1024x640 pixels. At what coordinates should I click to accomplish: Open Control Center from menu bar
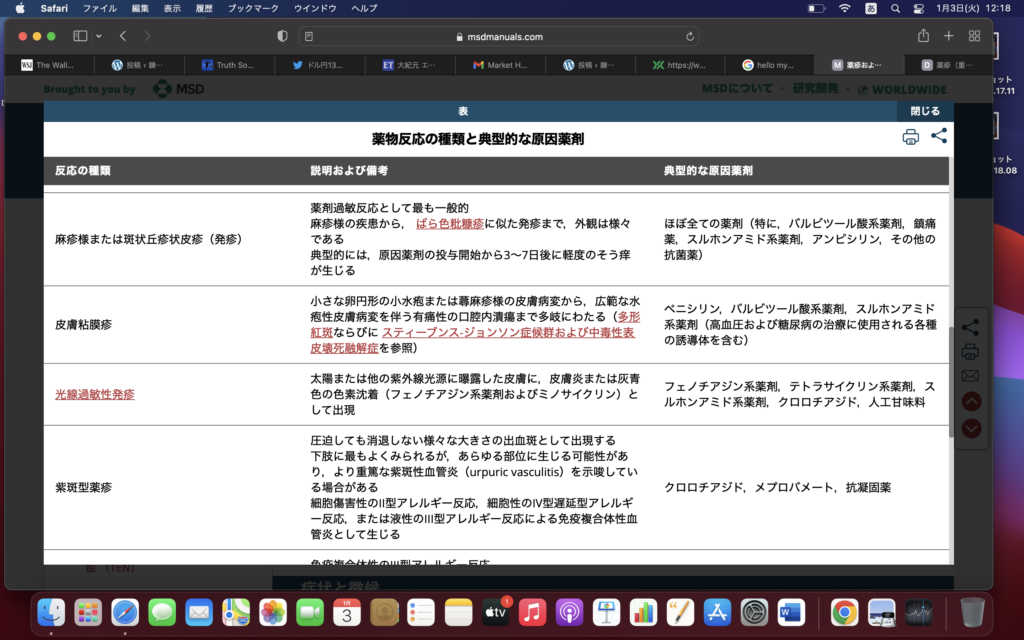point(918,8)
